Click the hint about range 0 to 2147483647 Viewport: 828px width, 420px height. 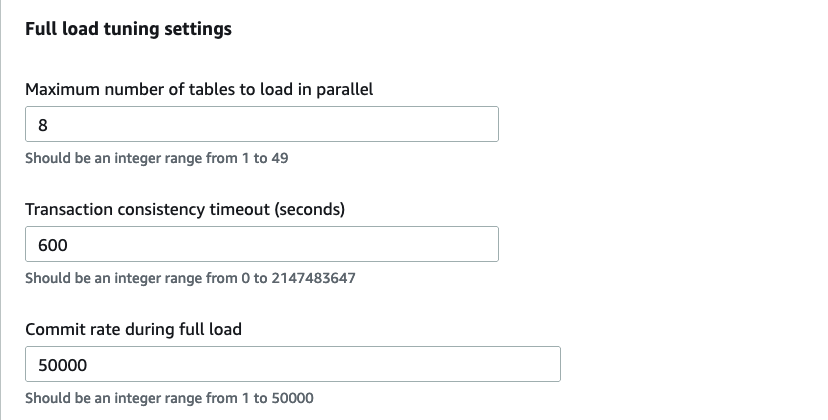pyautogui.click(x=190, y=278)
